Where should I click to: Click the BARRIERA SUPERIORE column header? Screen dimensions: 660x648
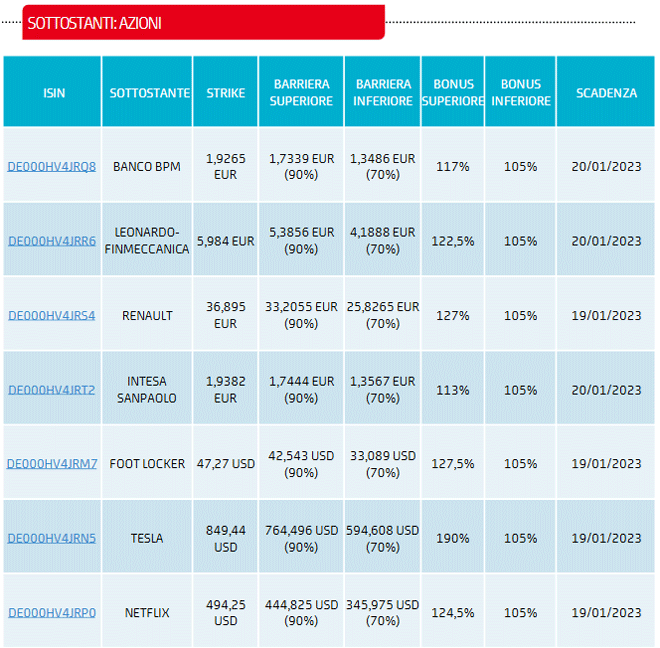tap(301, 93)
